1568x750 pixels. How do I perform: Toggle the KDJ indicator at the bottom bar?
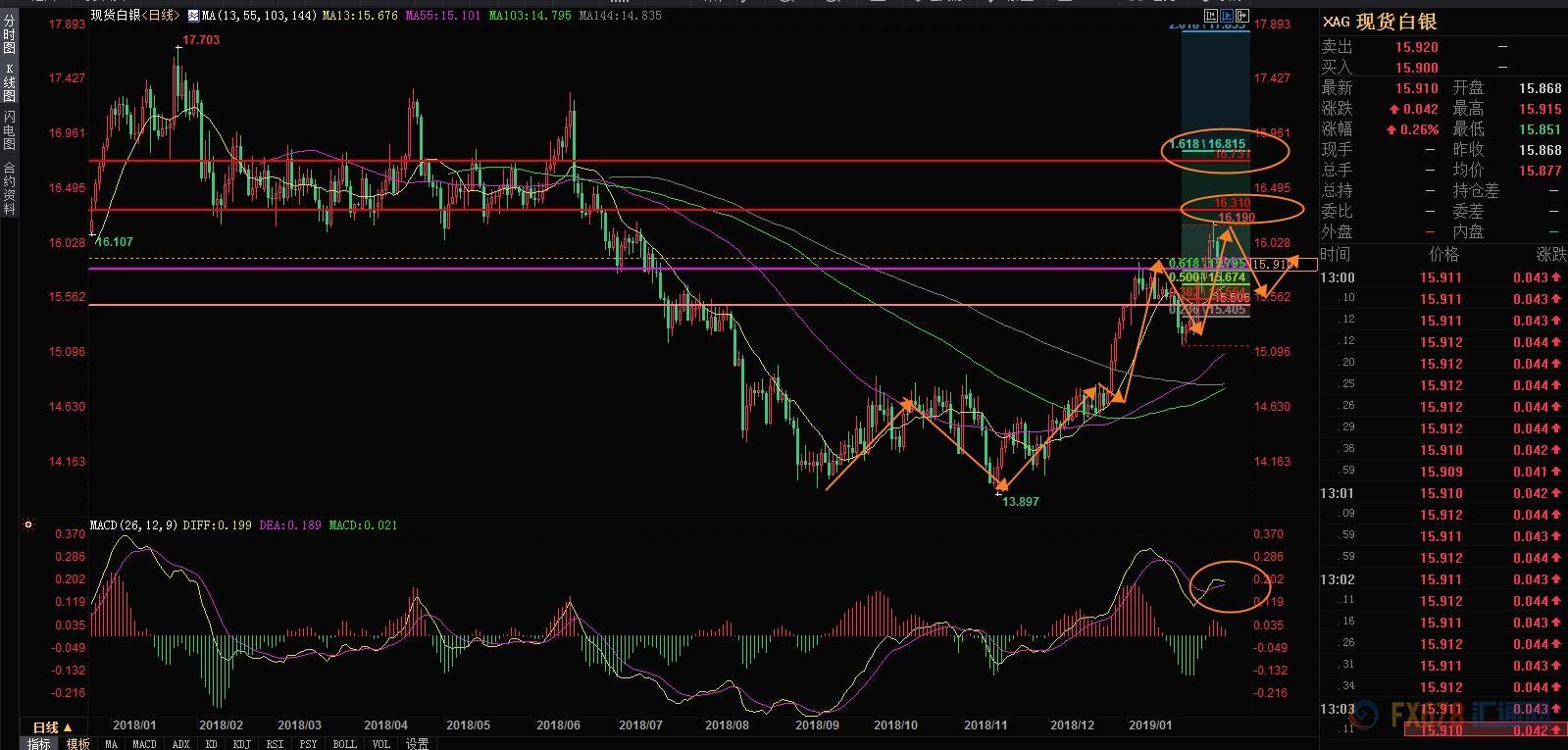click(241, 744)
